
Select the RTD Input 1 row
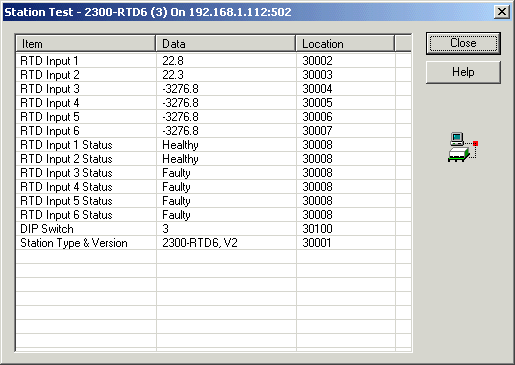pos(213,61)
